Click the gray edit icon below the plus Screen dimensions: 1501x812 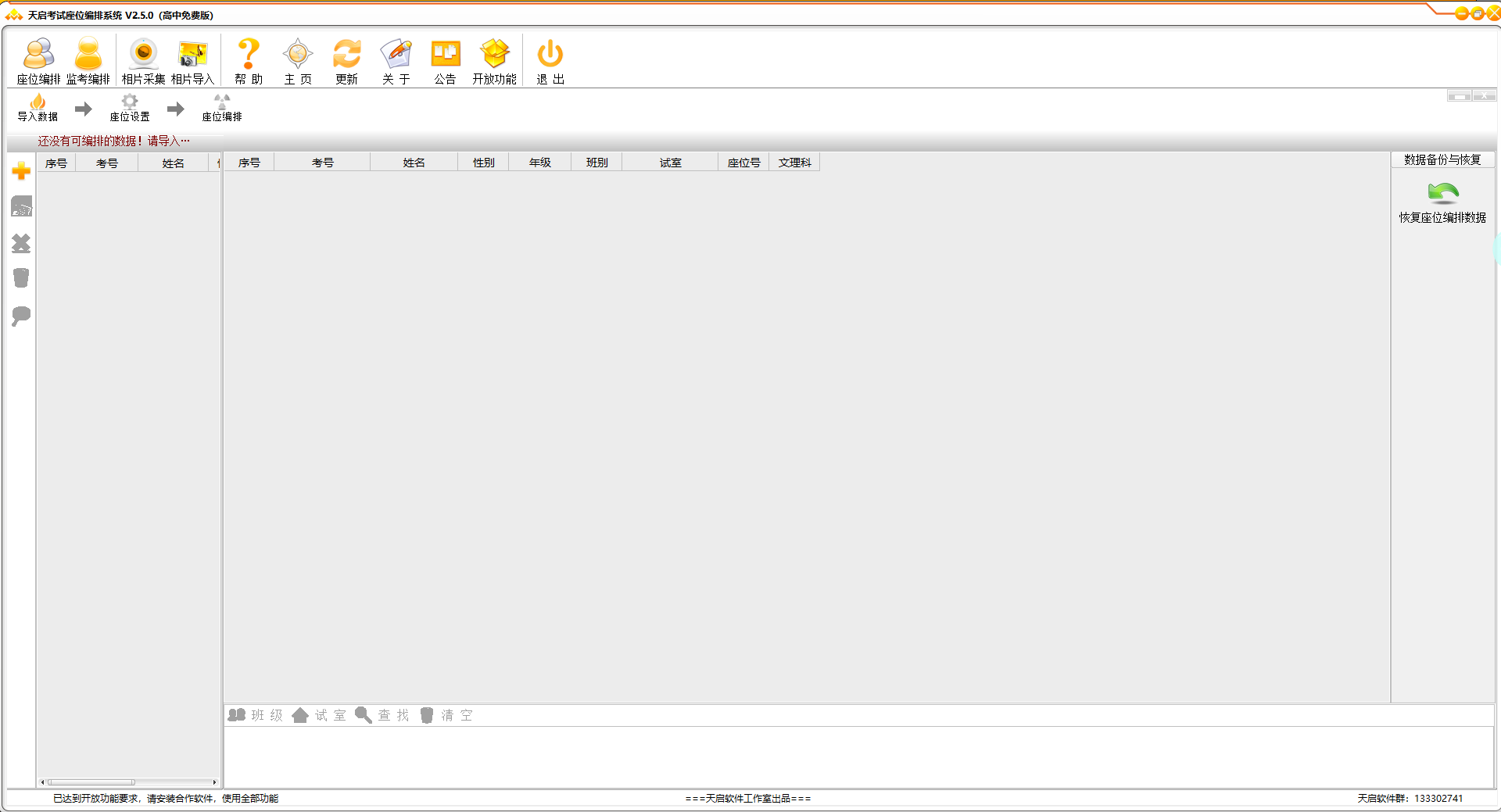[x=21, y=206]
